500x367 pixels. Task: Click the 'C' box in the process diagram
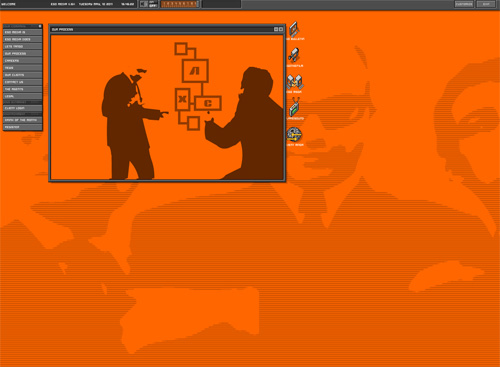(208, 103)
